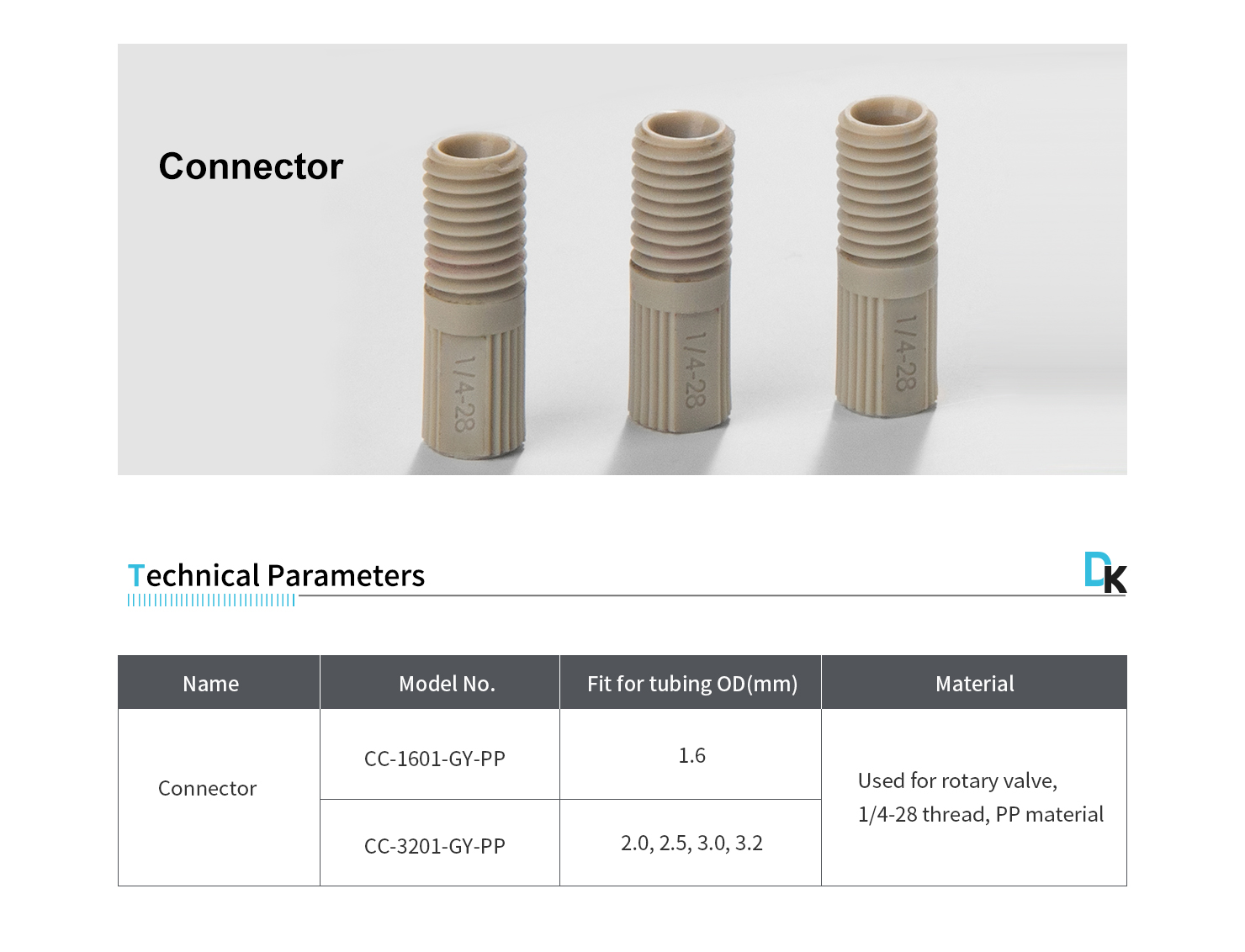1245x952 pixels.
Task: Click the DK logo icon
Action: coord(1105,573)
